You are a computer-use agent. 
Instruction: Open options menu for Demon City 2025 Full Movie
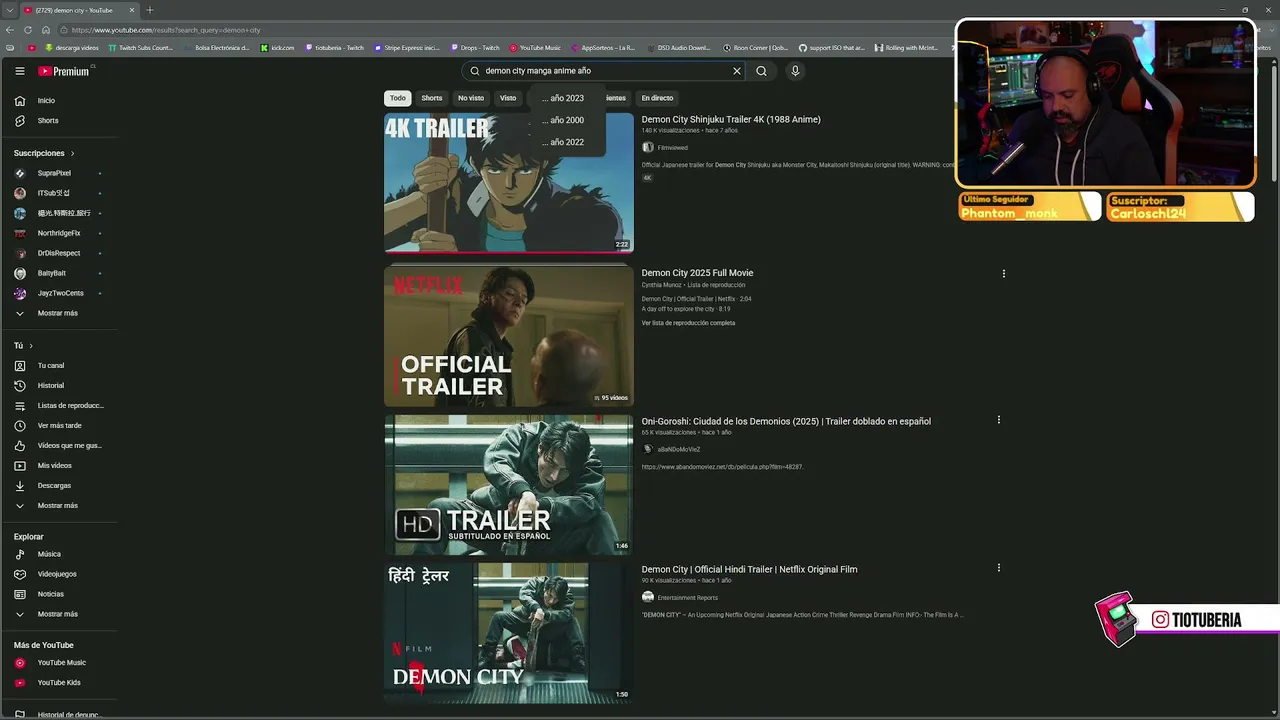[1003, 273]
